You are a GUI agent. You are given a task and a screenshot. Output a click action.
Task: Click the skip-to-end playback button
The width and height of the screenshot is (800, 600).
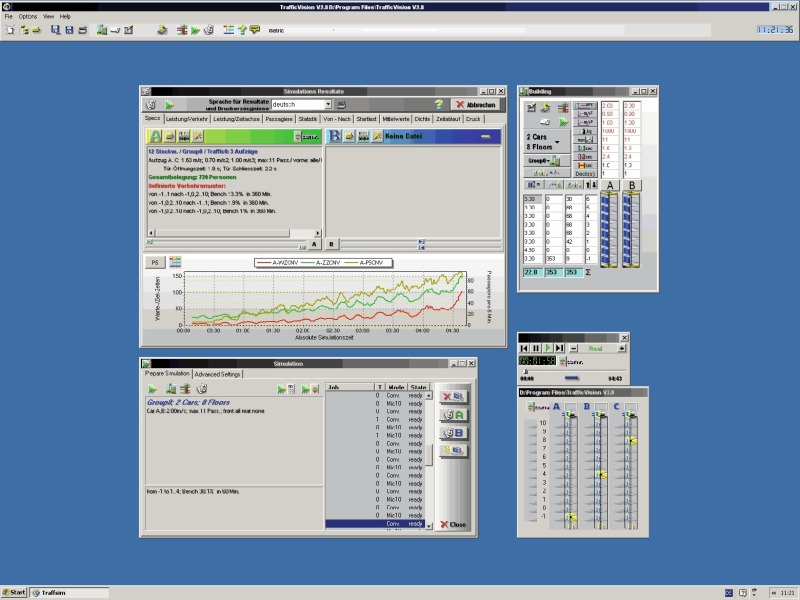[560, 348]
